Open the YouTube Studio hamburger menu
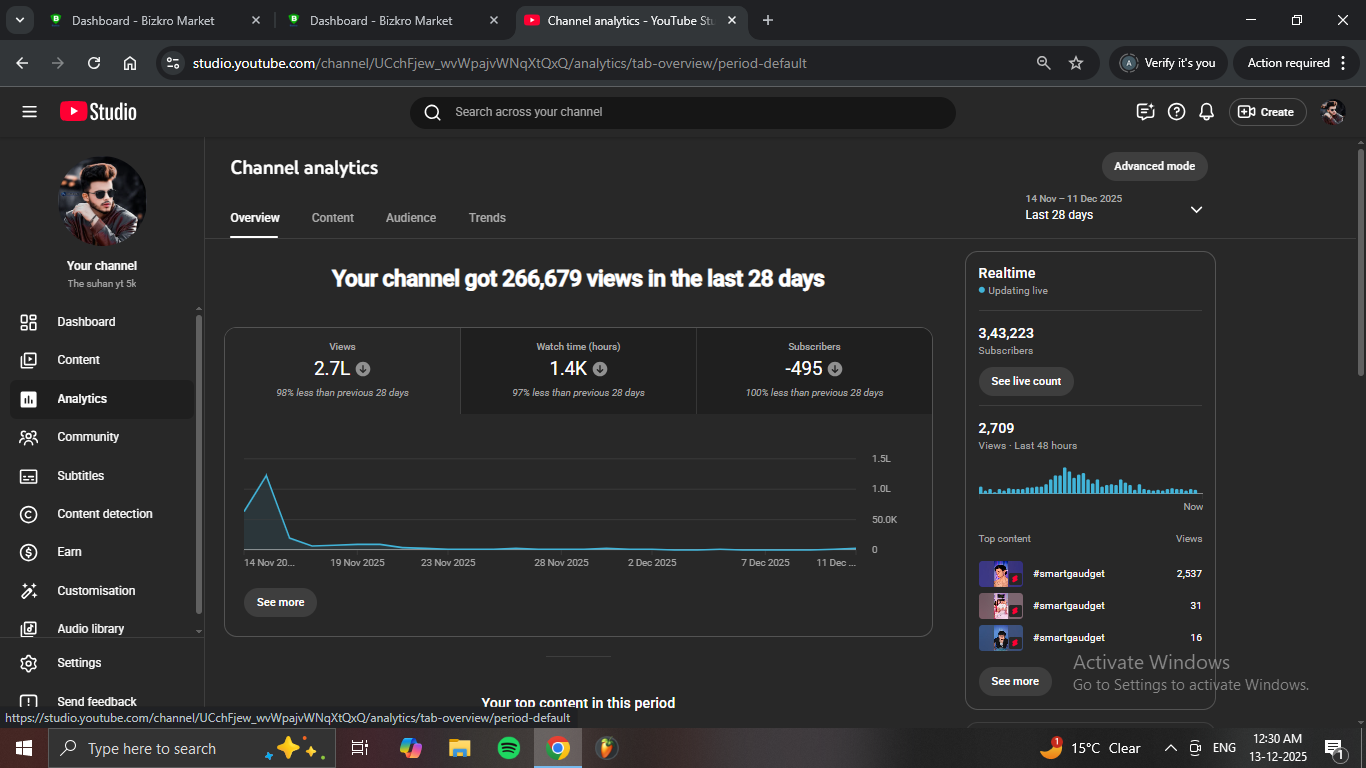The image size is (1366, 768). 29,112
